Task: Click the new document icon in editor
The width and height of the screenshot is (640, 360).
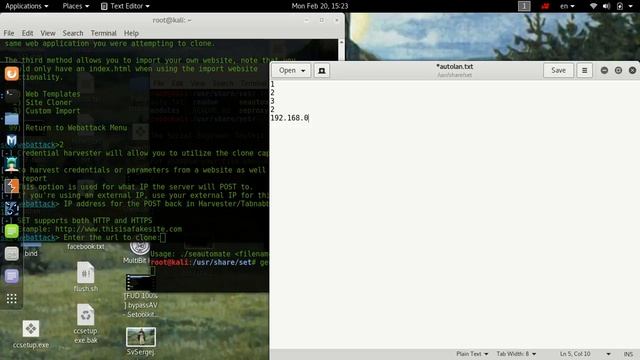Action: 322,70
